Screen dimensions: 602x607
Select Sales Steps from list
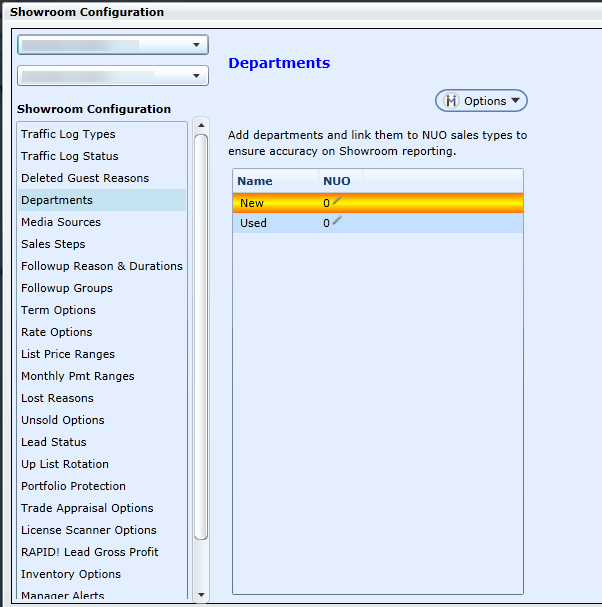tap(53, 244)
